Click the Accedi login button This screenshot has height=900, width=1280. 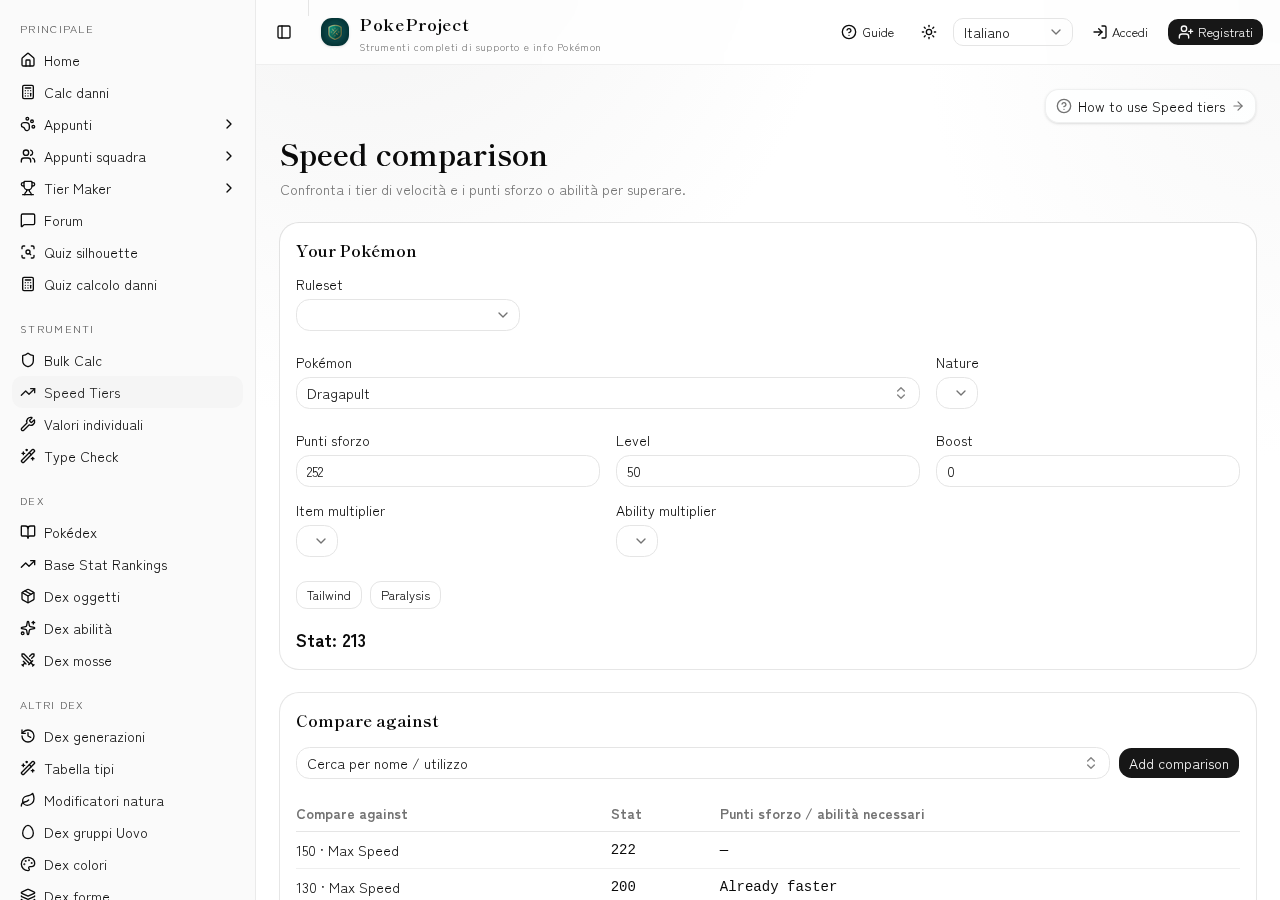point(1120,32)
